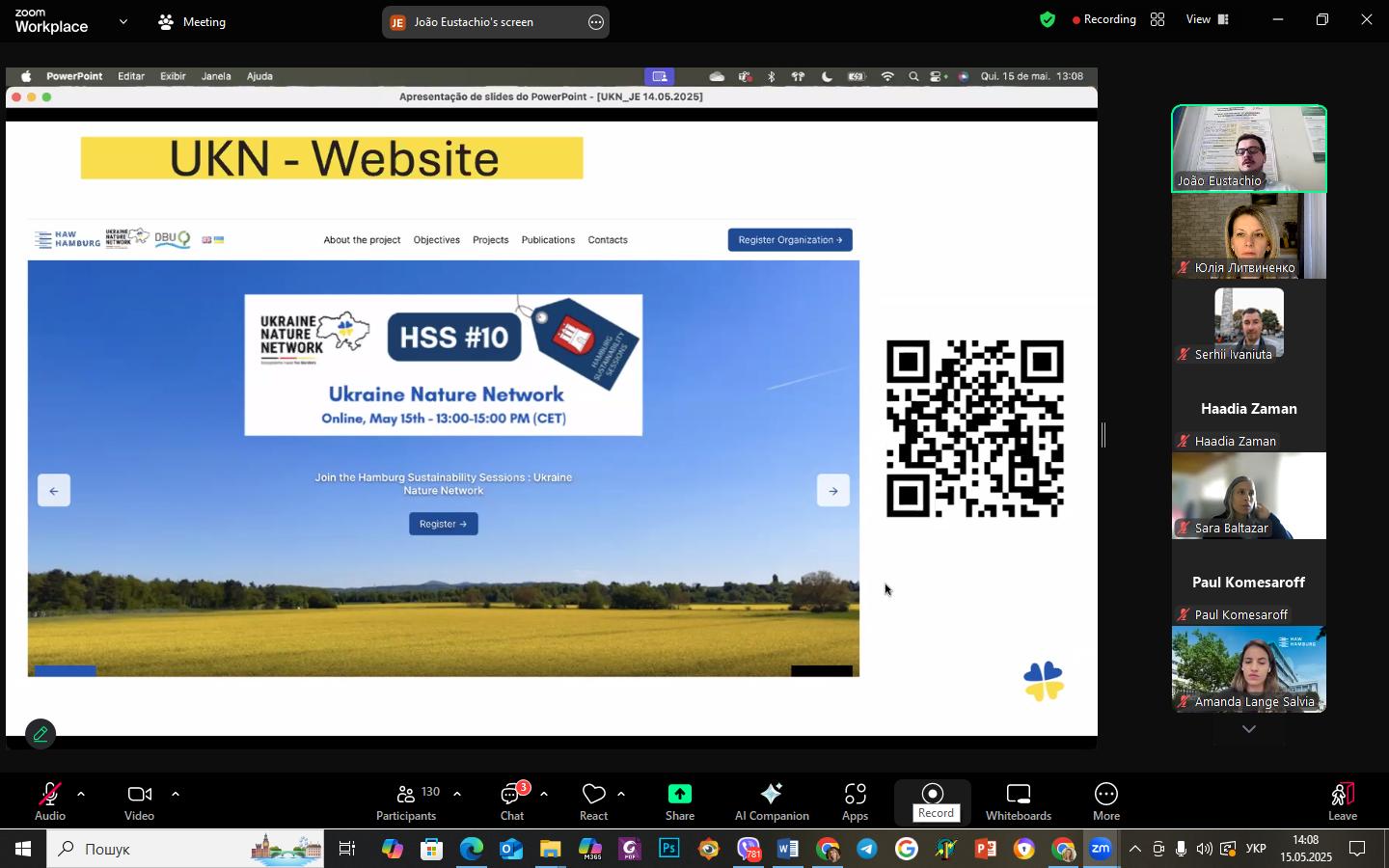Open the Contacts nav link
The image size is (1389, 868).
coord(608,240)
